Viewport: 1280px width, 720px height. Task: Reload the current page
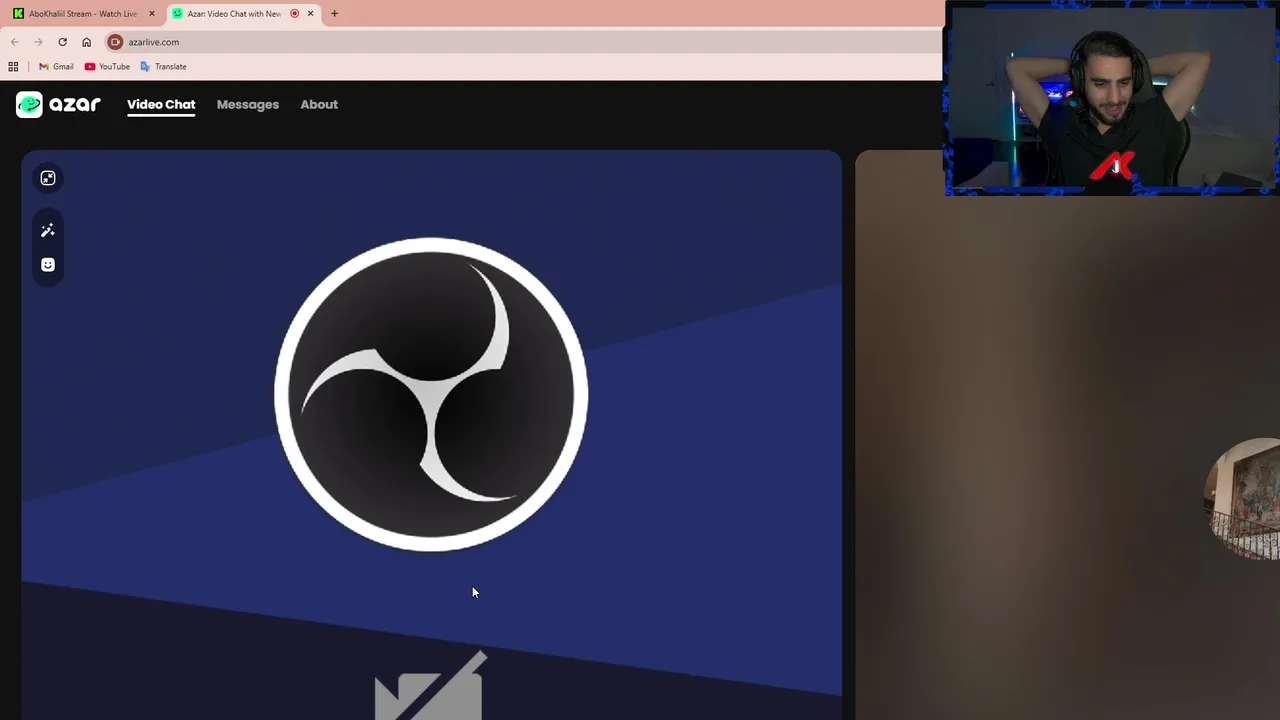pyautogui.click(x=62, y=42)
